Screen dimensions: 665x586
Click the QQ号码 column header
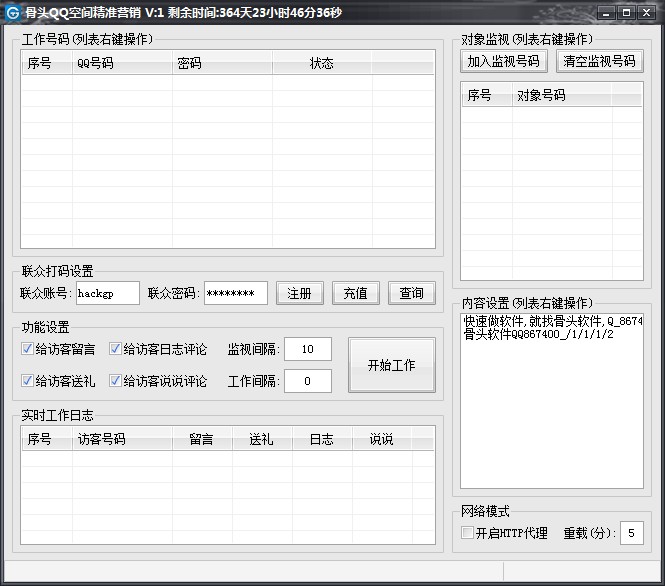(x=122, y=63)
